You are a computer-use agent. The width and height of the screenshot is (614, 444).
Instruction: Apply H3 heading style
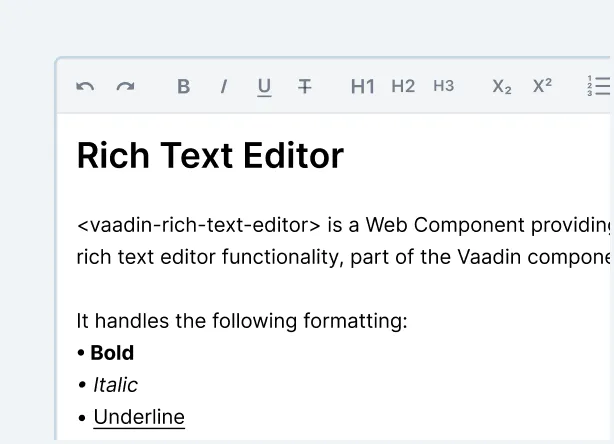[443, 87]
